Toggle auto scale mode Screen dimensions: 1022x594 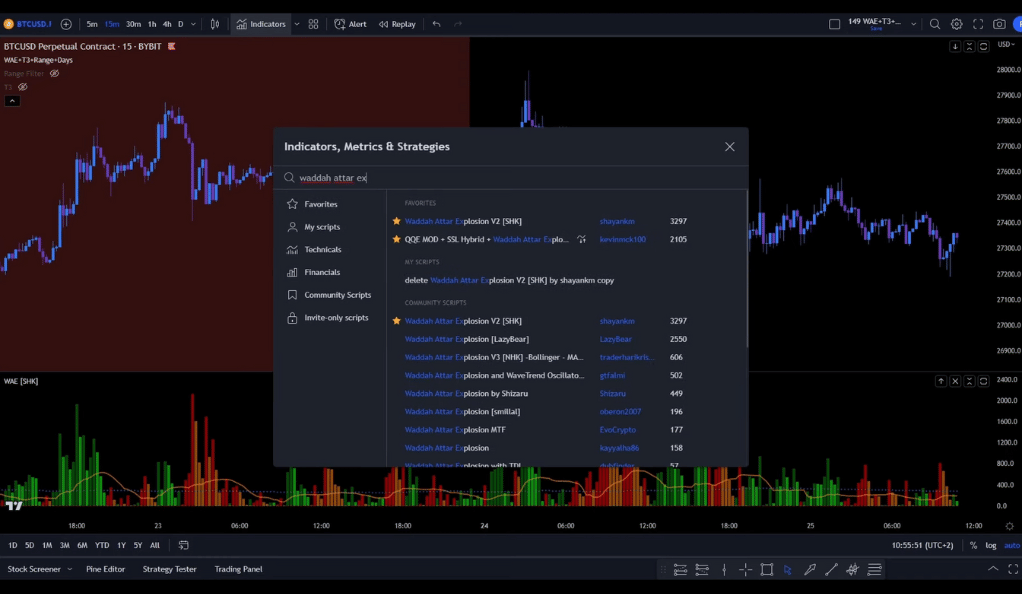point(1012,546)
